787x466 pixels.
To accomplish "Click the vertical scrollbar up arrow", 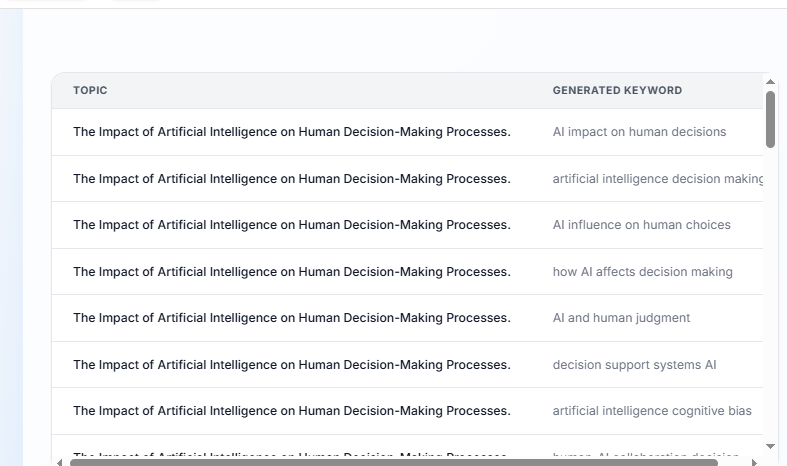I will click(x=770, y=82).
